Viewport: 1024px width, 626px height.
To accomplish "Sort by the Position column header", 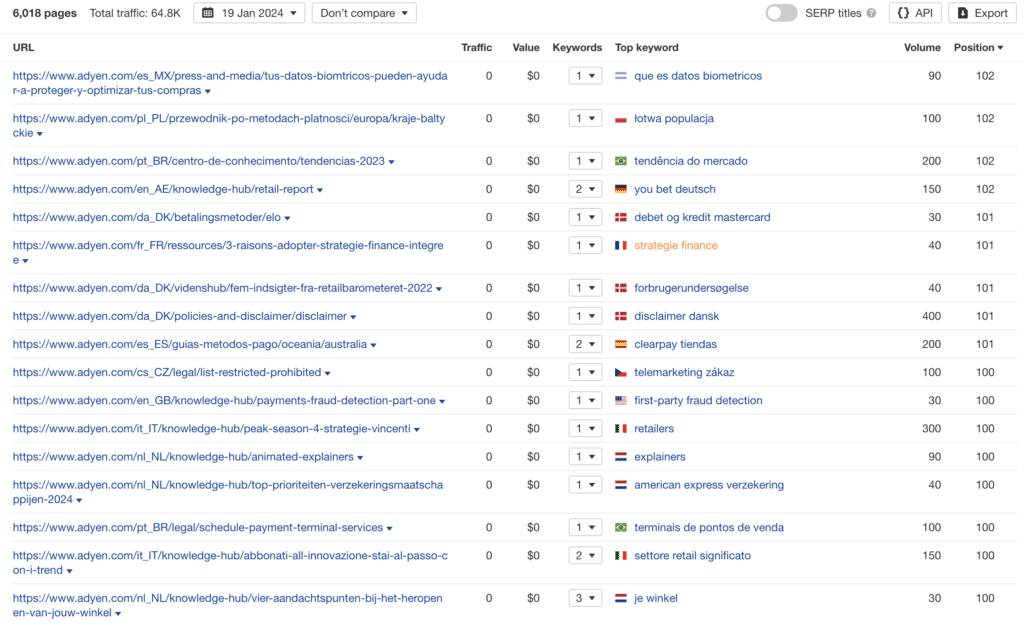I will (978, 48).
